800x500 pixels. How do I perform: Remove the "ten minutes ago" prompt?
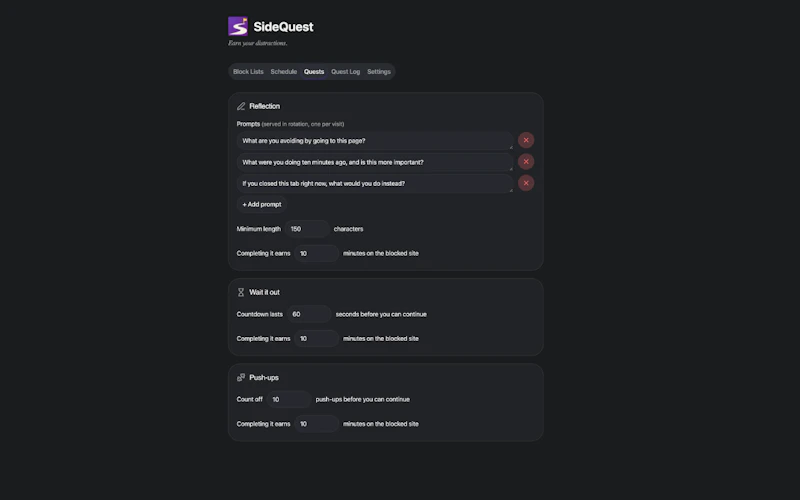tap(526, 162)
